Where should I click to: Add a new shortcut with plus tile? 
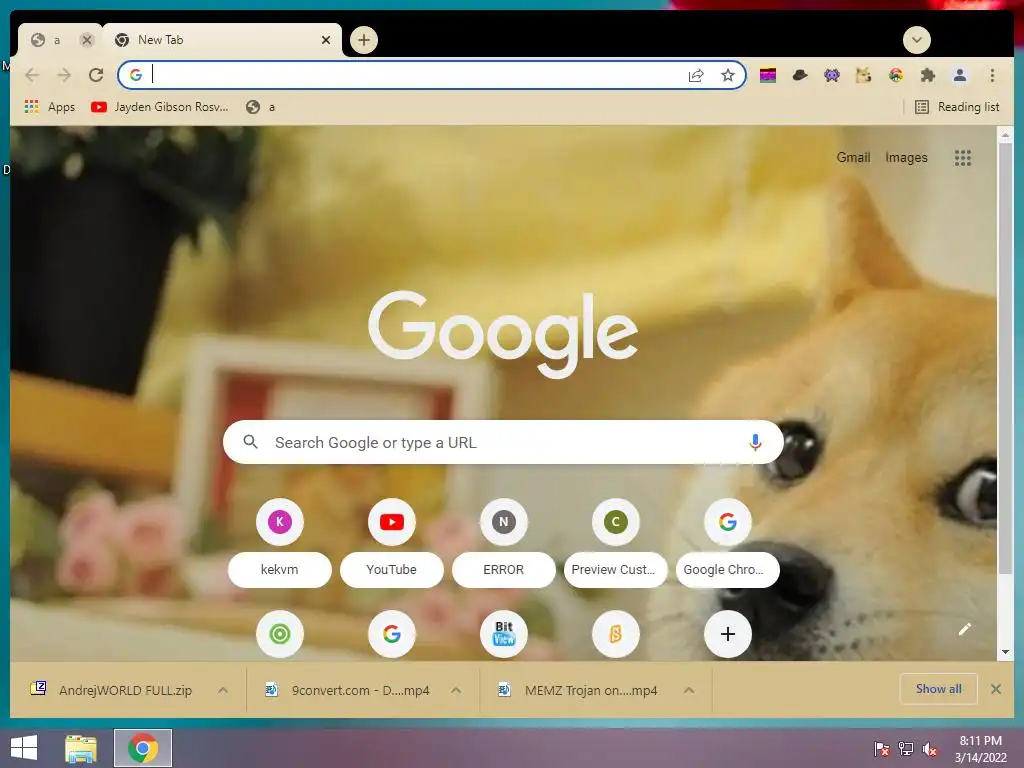728,633
